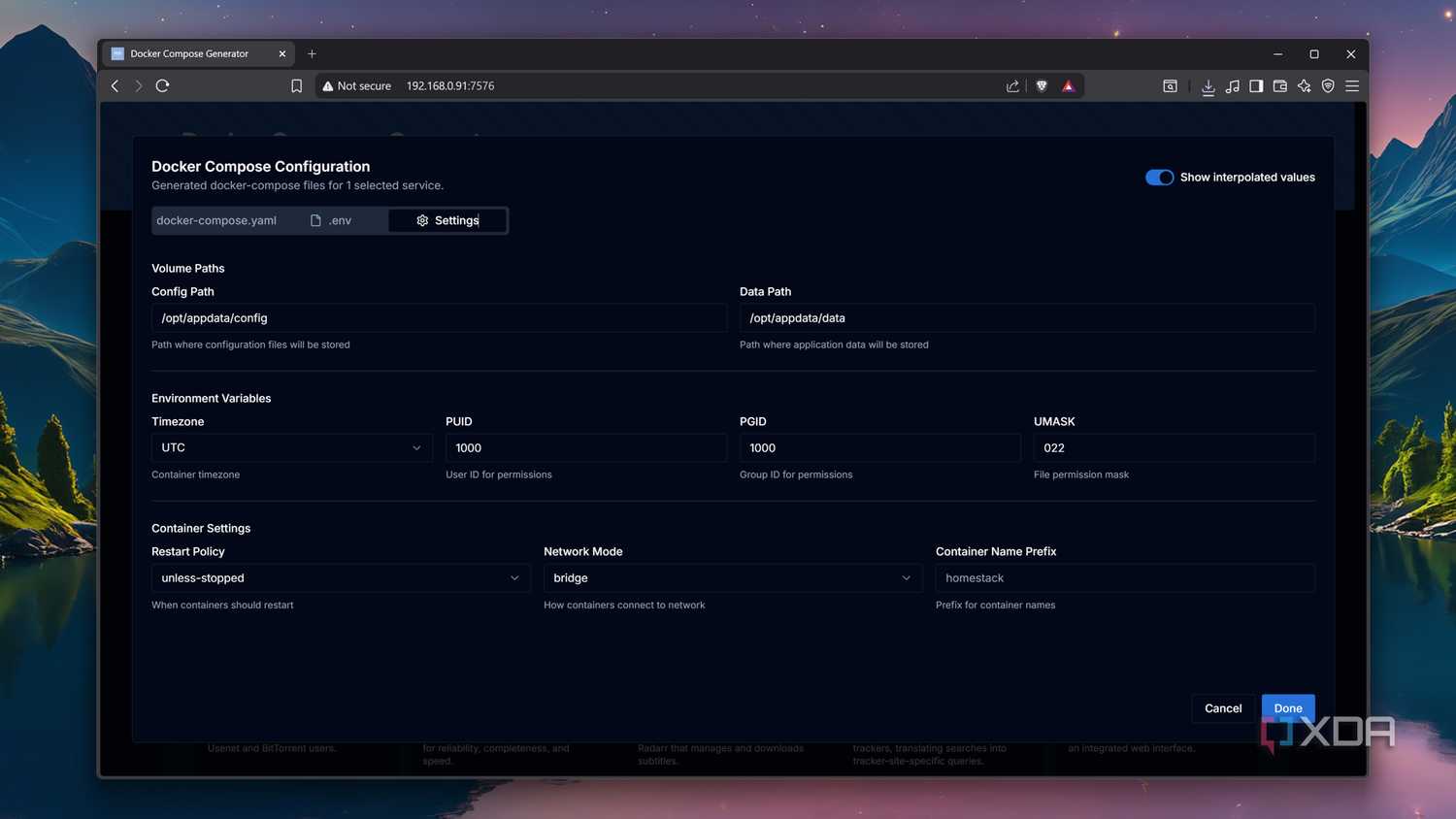The height and width of the screenshot is (819, 1456).
Task: Click the Container Name Prefix field
Action: click(1125, 577)
